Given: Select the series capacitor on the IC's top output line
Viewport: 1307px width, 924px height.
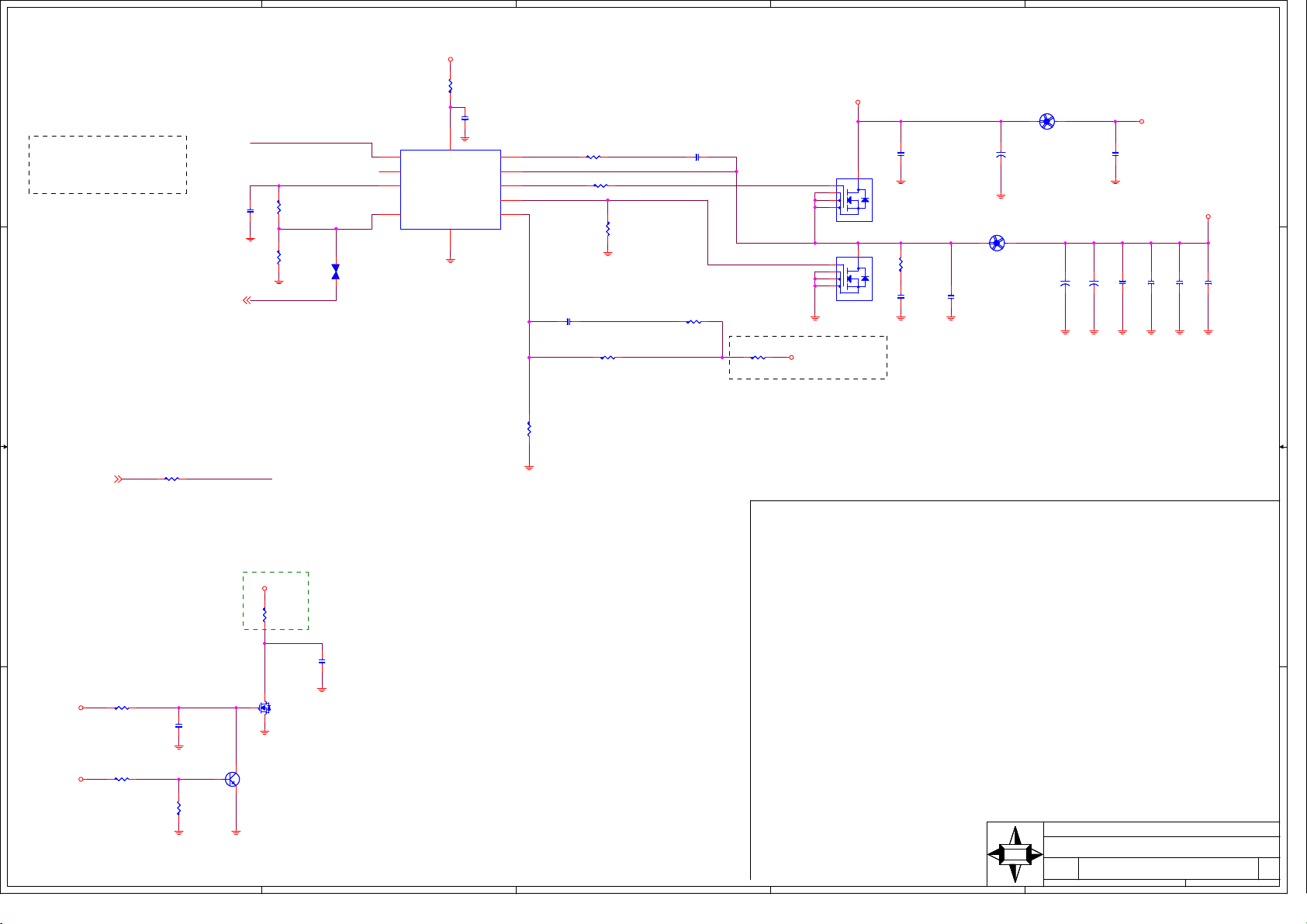Looking at the screenshot, I should pyautogui.click(x=697, y=157).
